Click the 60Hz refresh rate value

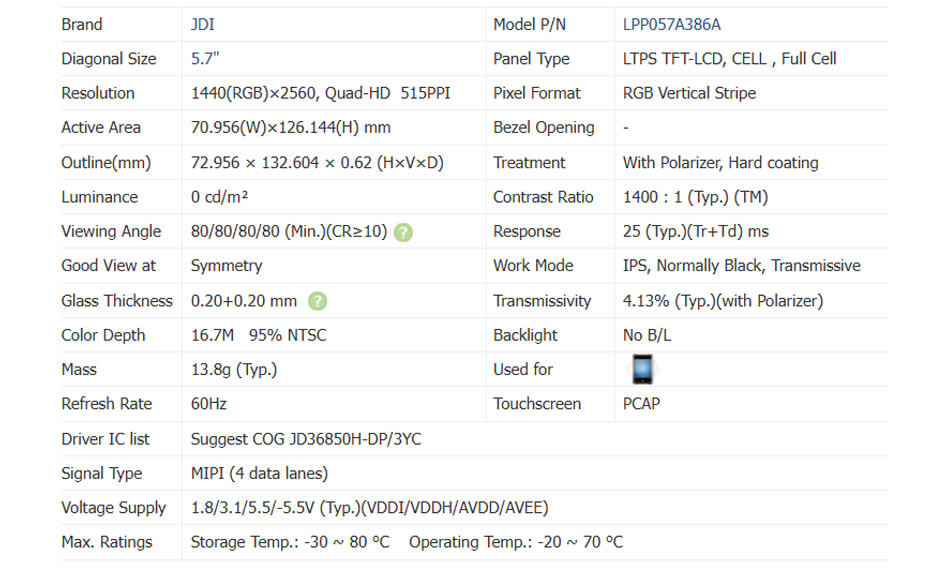(211, 404)
